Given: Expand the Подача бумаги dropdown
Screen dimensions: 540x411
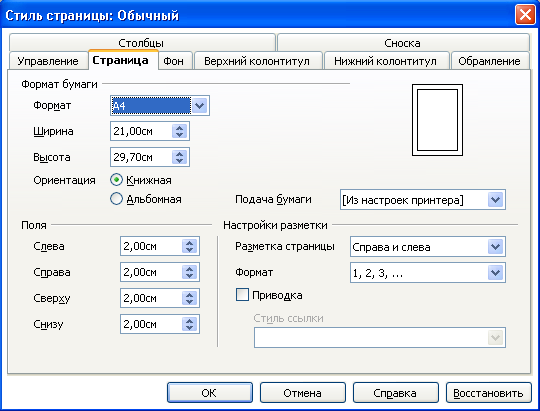Looking at the screenshot, I should pyautogui.click(x=496, y=199).
